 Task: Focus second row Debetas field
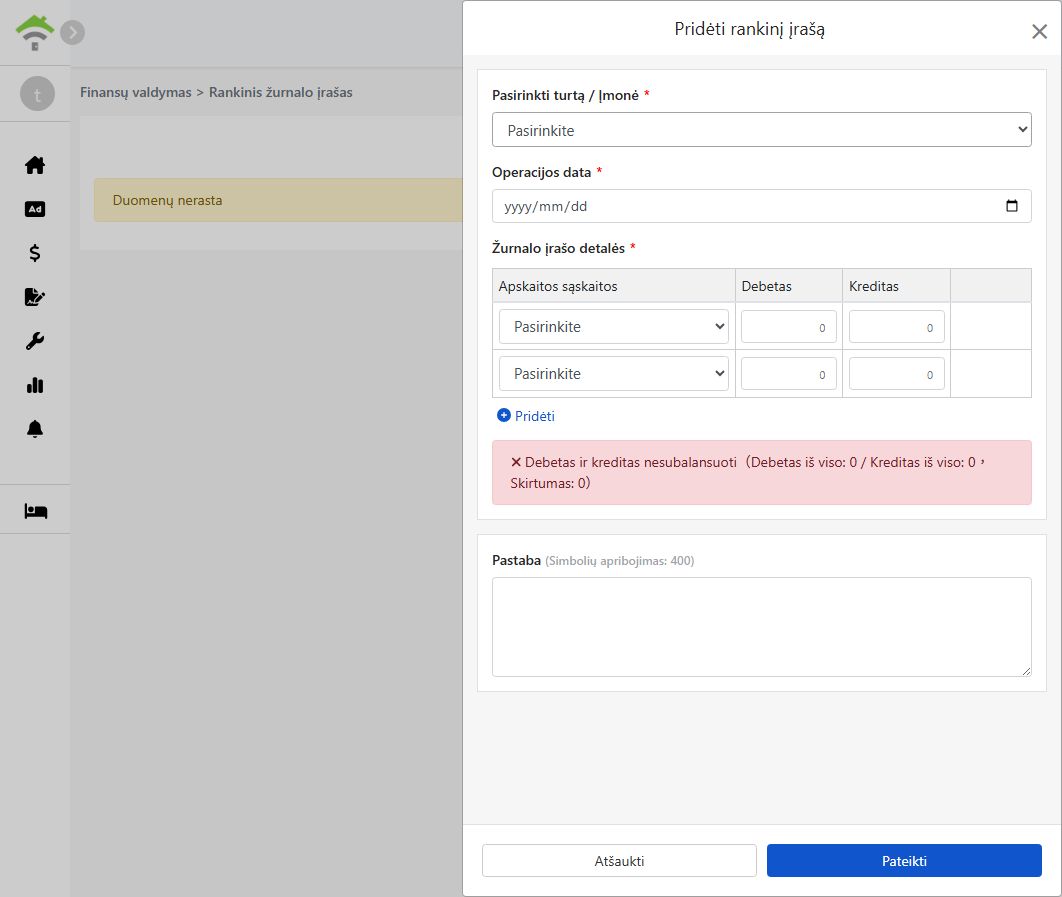[x=788, y=374]
